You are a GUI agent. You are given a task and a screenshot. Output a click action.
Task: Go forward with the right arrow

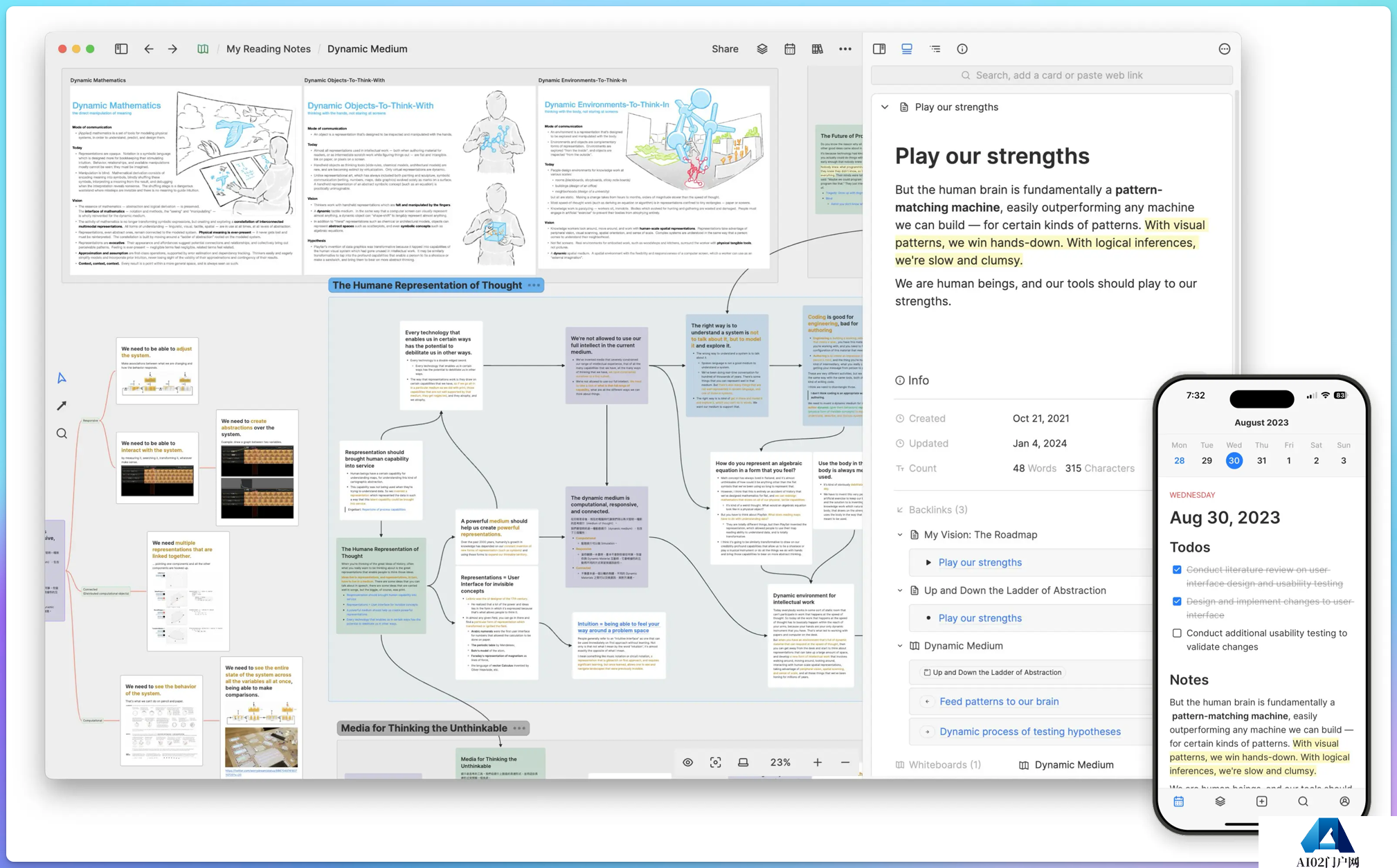tap(172, 49)
